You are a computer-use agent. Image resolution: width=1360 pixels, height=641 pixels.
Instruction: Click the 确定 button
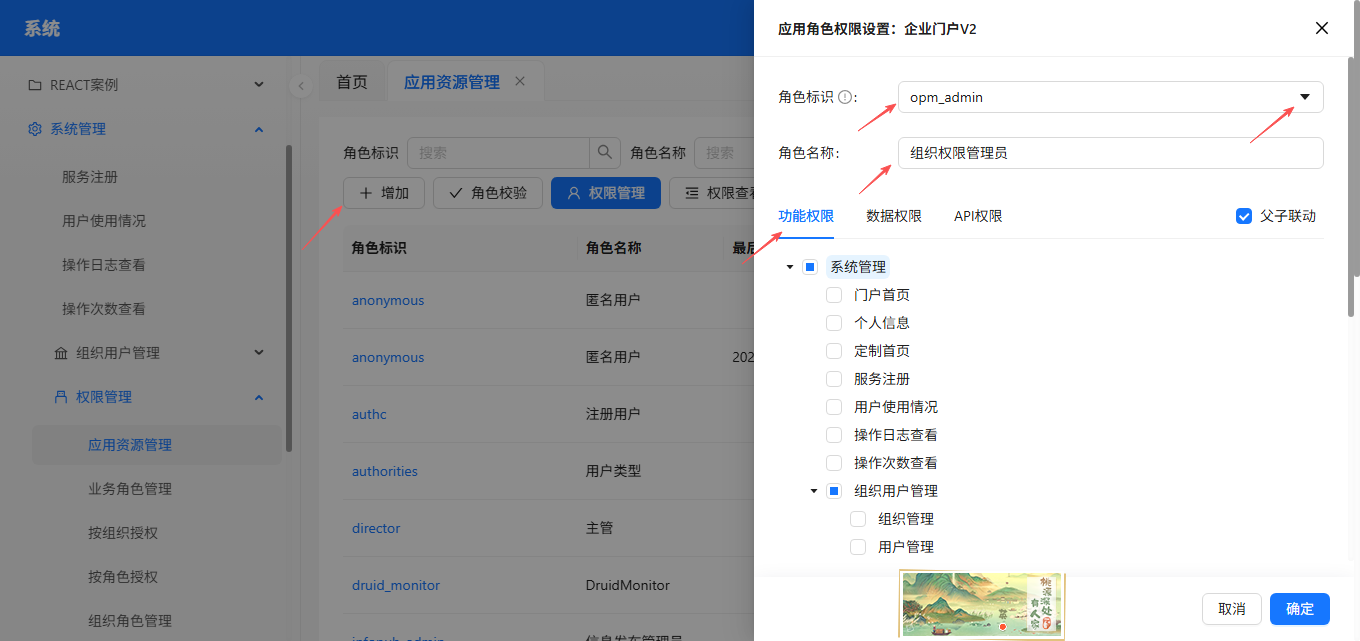[x=1299, y=609]
